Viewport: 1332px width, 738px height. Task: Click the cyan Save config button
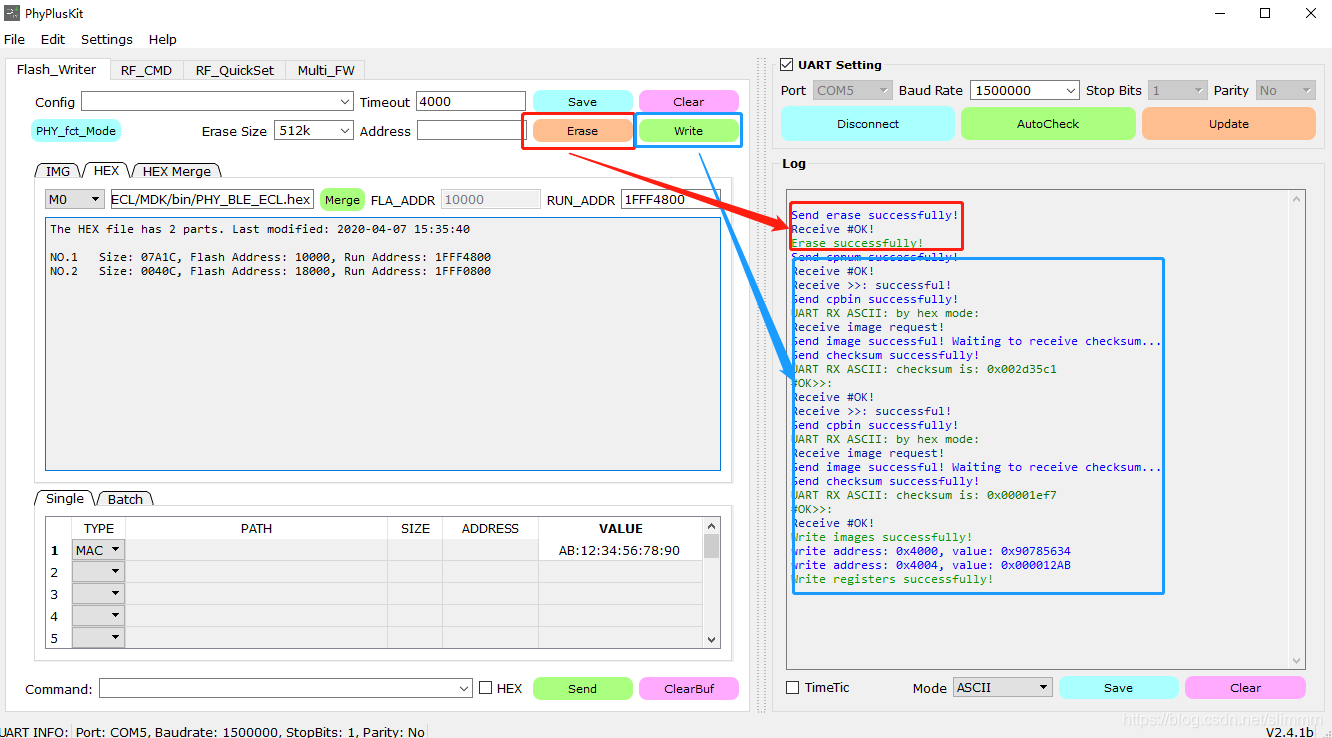(582, 102)
